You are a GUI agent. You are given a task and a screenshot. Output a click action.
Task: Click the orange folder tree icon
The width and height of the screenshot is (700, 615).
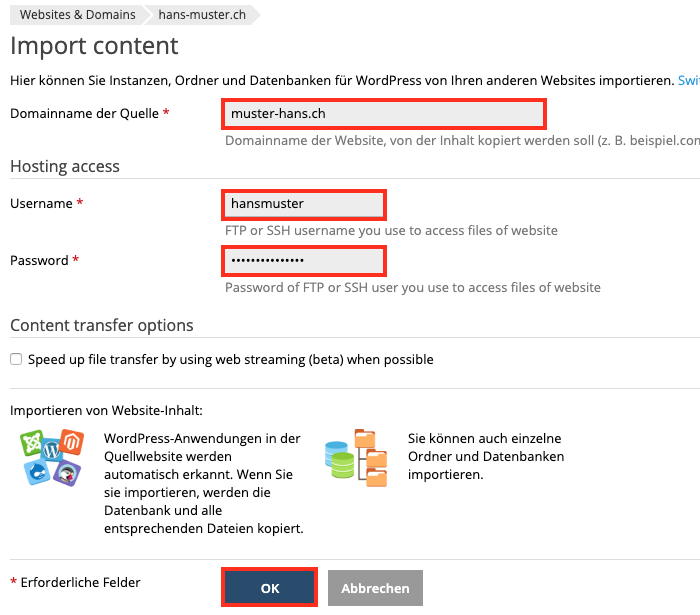click(371, 458)
